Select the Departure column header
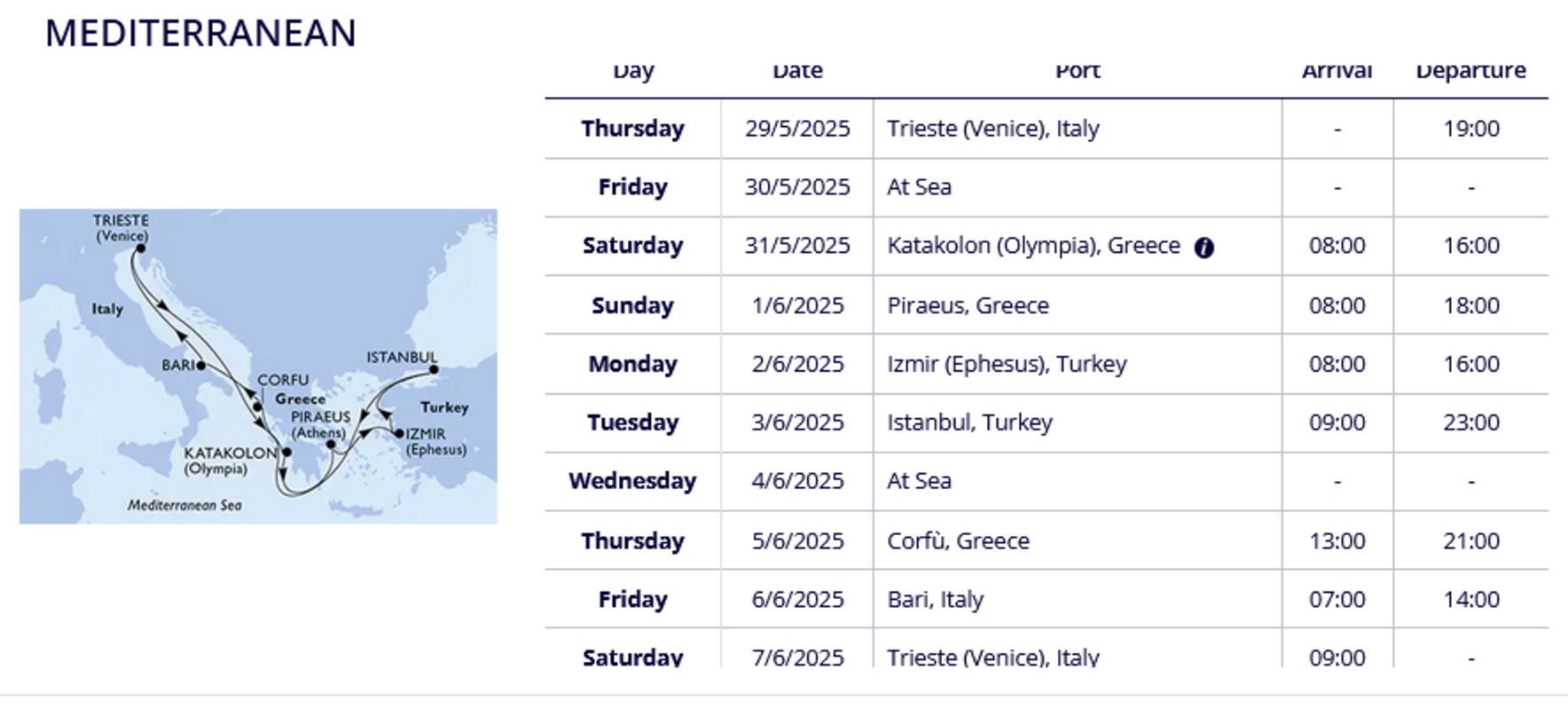Image resolution: width=1568 pixels, height=710 pixels. click(1471, 71)
